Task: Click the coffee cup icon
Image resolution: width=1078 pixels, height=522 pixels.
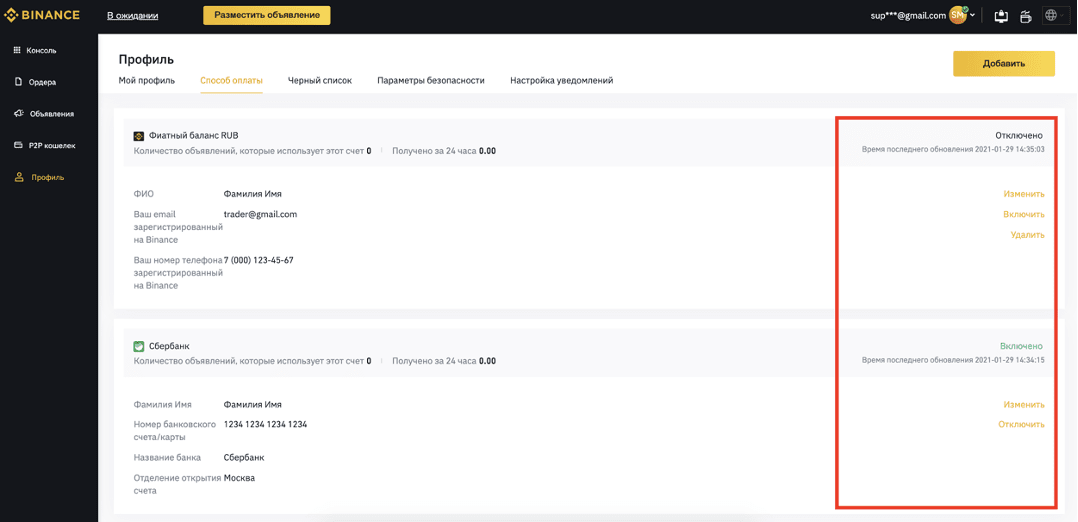Action: pyautogui.click(x=1025, y=15)
